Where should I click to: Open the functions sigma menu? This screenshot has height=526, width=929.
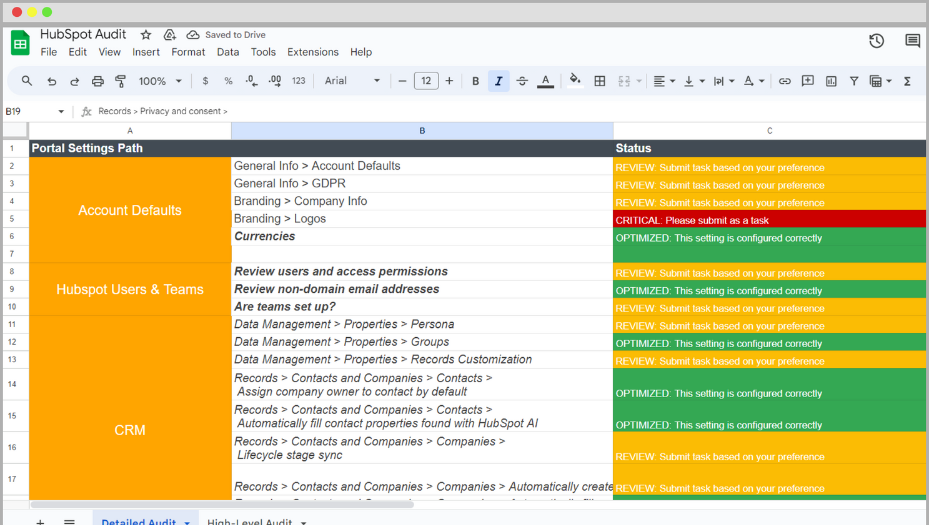[907, 81]
